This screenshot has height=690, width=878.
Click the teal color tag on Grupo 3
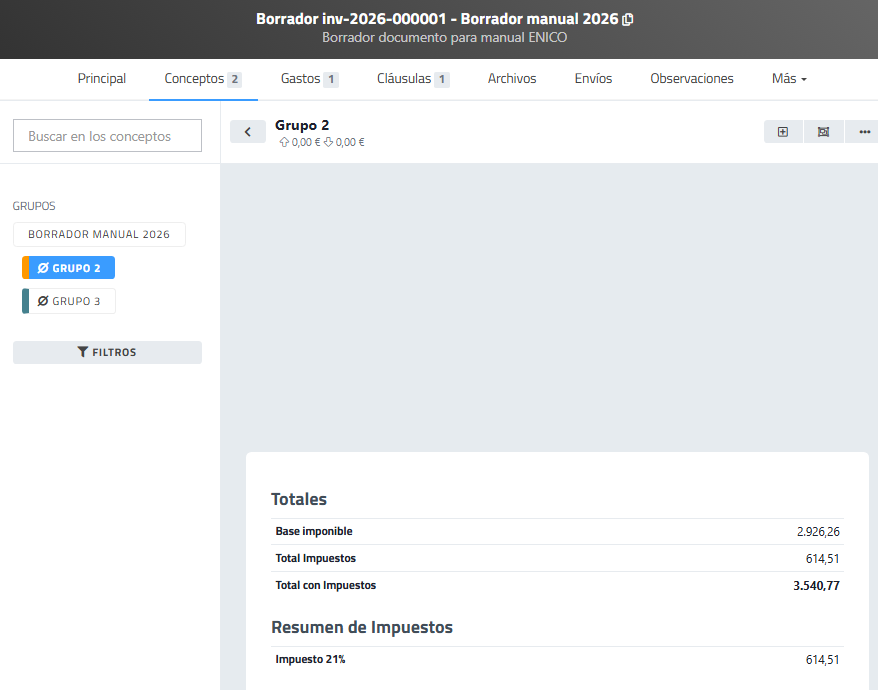point(25,301)
